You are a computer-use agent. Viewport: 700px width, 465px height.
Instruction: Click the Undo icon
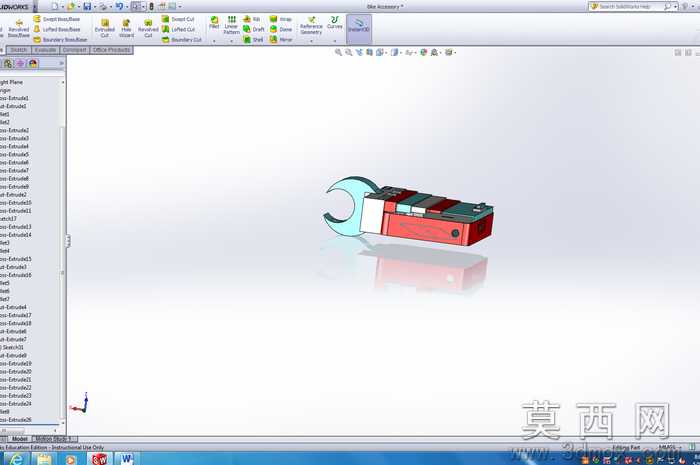(119, 6)
